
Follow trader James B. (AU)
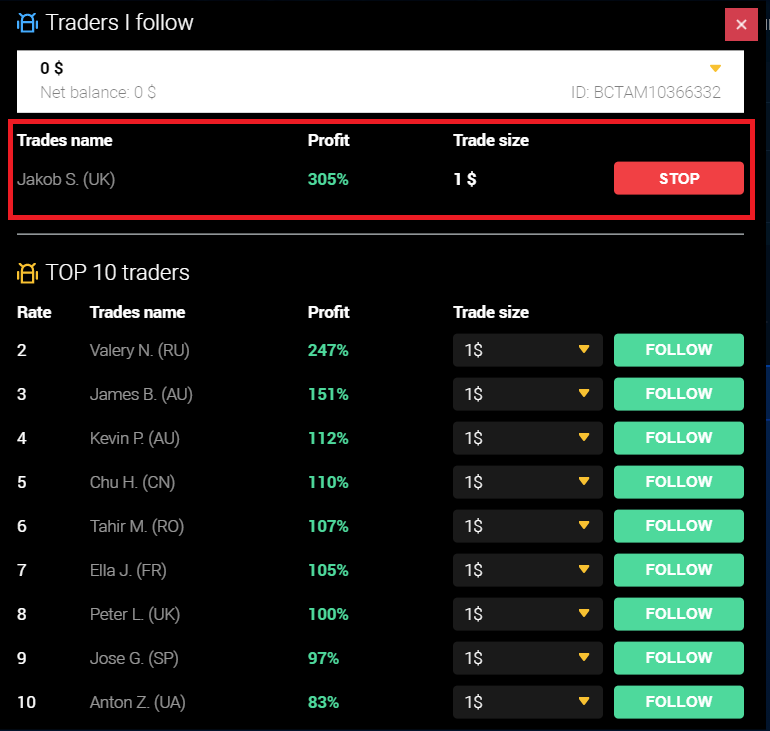(678, 394)
